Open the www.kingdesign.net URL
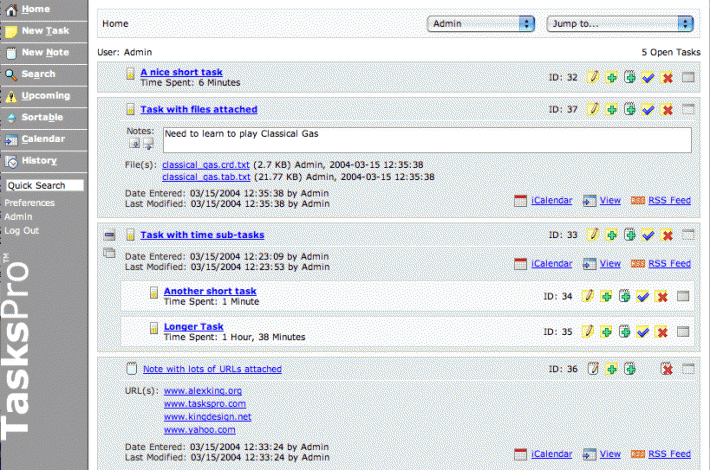710x470 pixels. pos(207,417)
